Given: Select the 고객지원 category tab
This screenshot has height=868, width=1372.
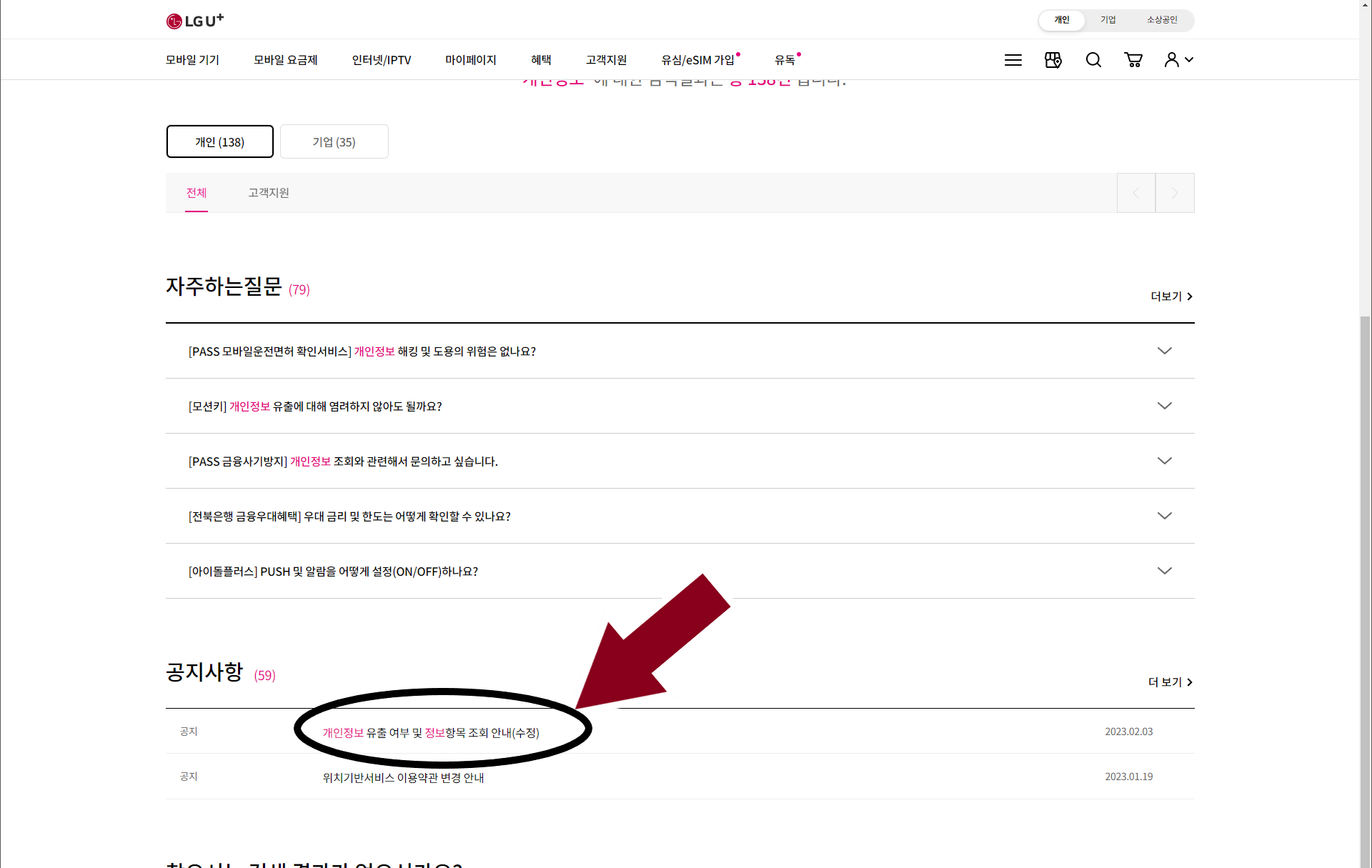Looking at the screenshot, I should tap(269, 193).
